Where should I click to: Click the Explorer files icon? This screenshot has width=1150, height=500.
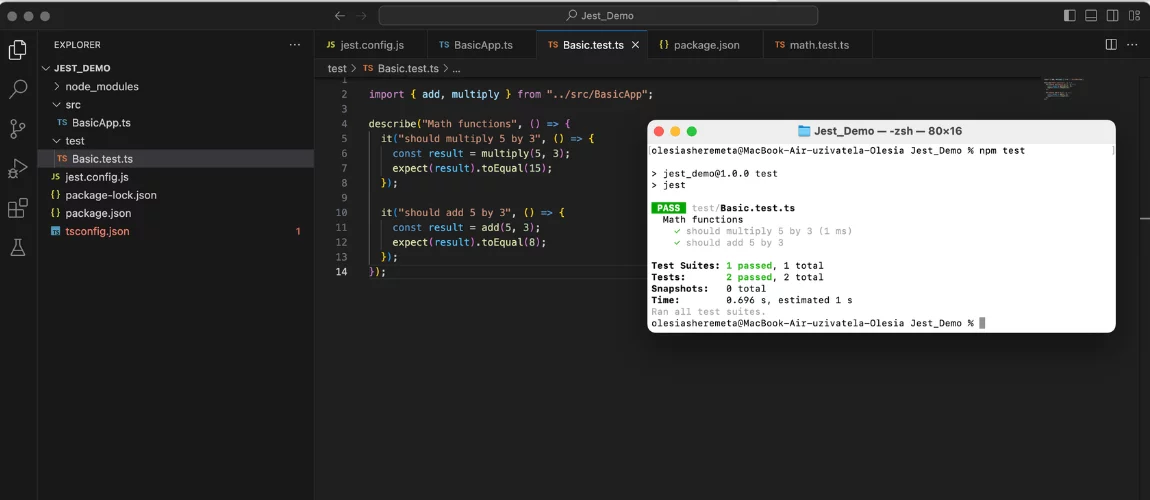17,50
